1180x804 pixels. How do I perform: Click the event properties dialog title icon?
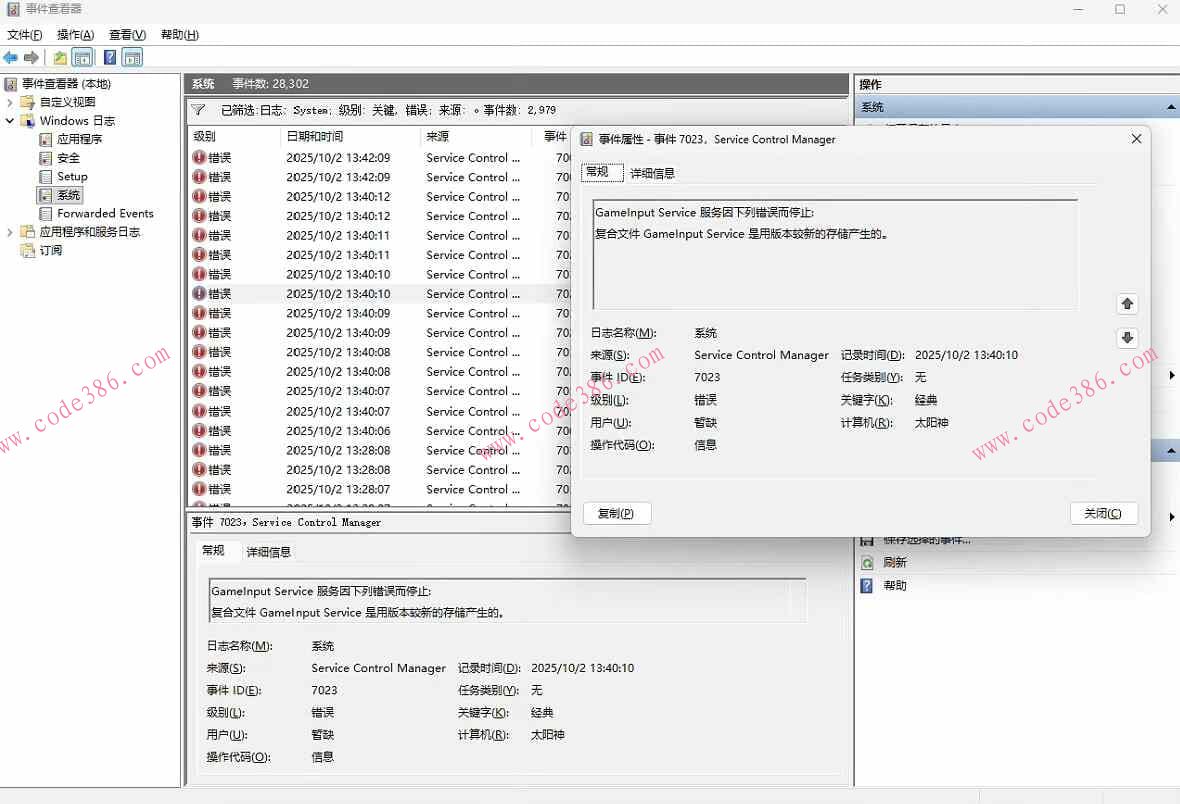pos(586,139)
